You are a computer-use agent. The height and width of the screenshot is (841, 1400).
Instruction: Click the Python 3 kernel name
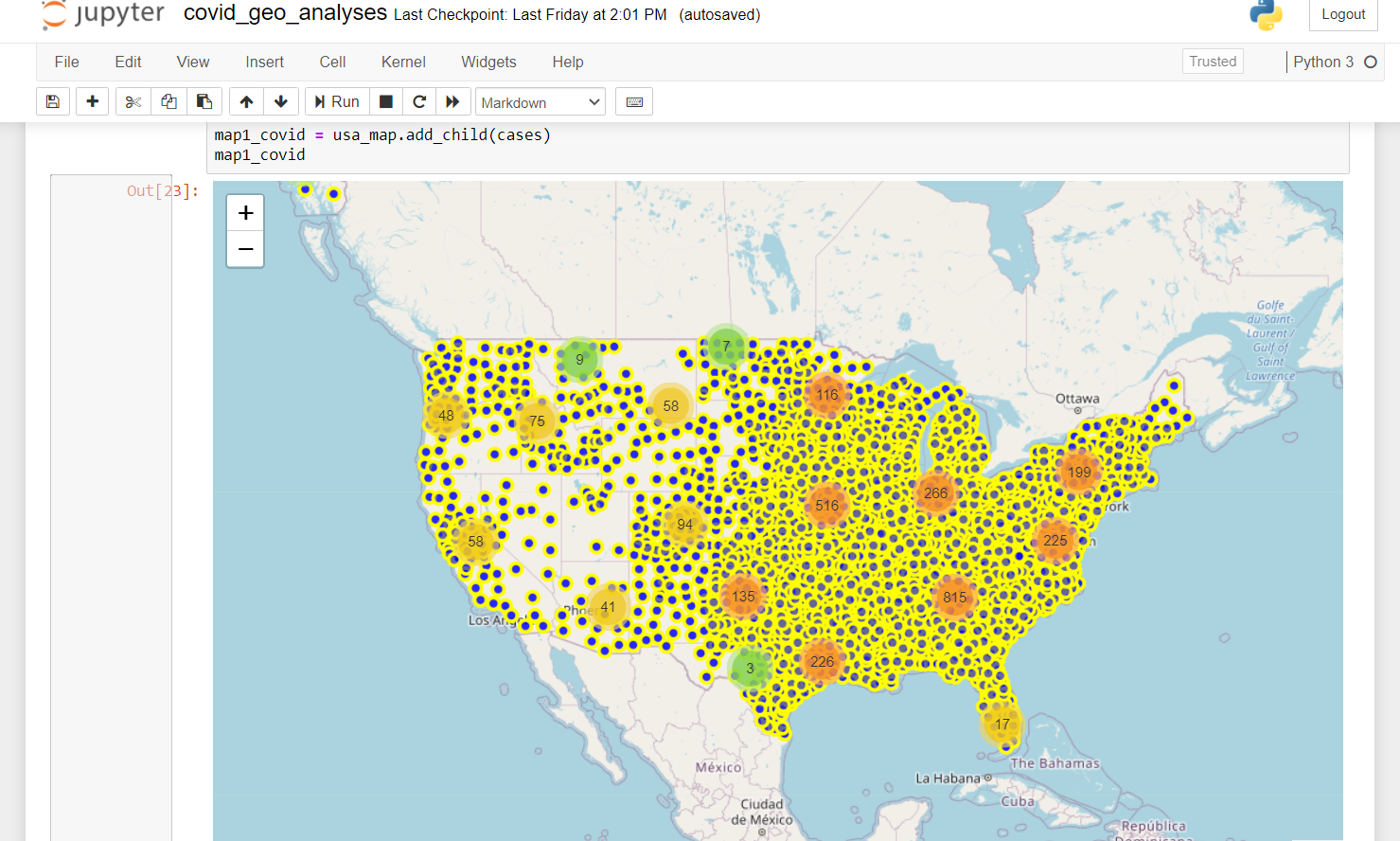click(1323, 62)
